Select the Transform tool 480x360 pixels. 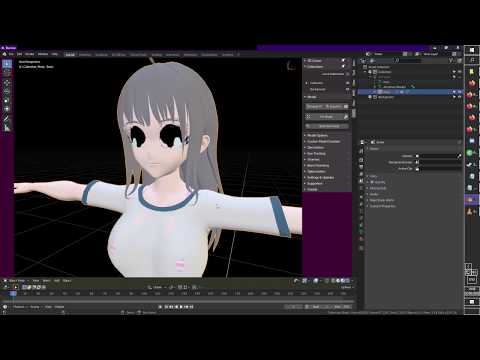click(x=7, y=109)
